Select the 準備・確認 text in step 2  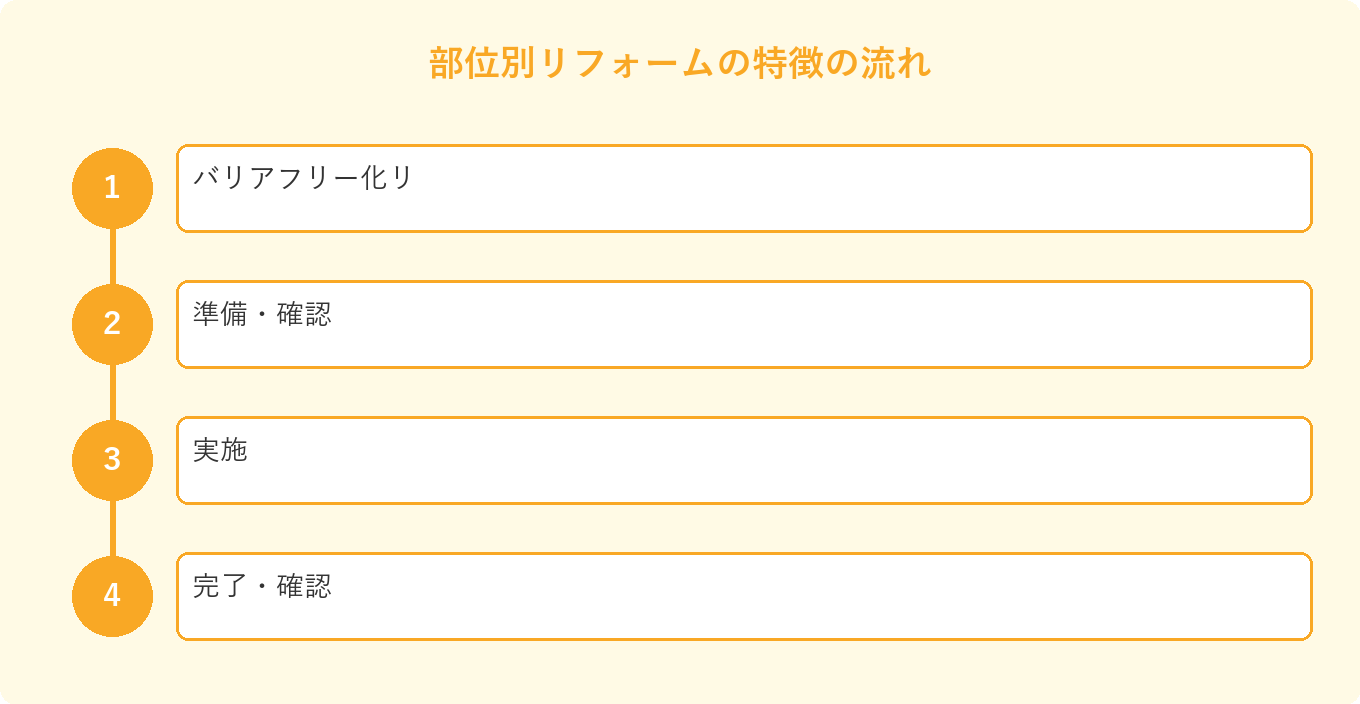pos(262,314)
